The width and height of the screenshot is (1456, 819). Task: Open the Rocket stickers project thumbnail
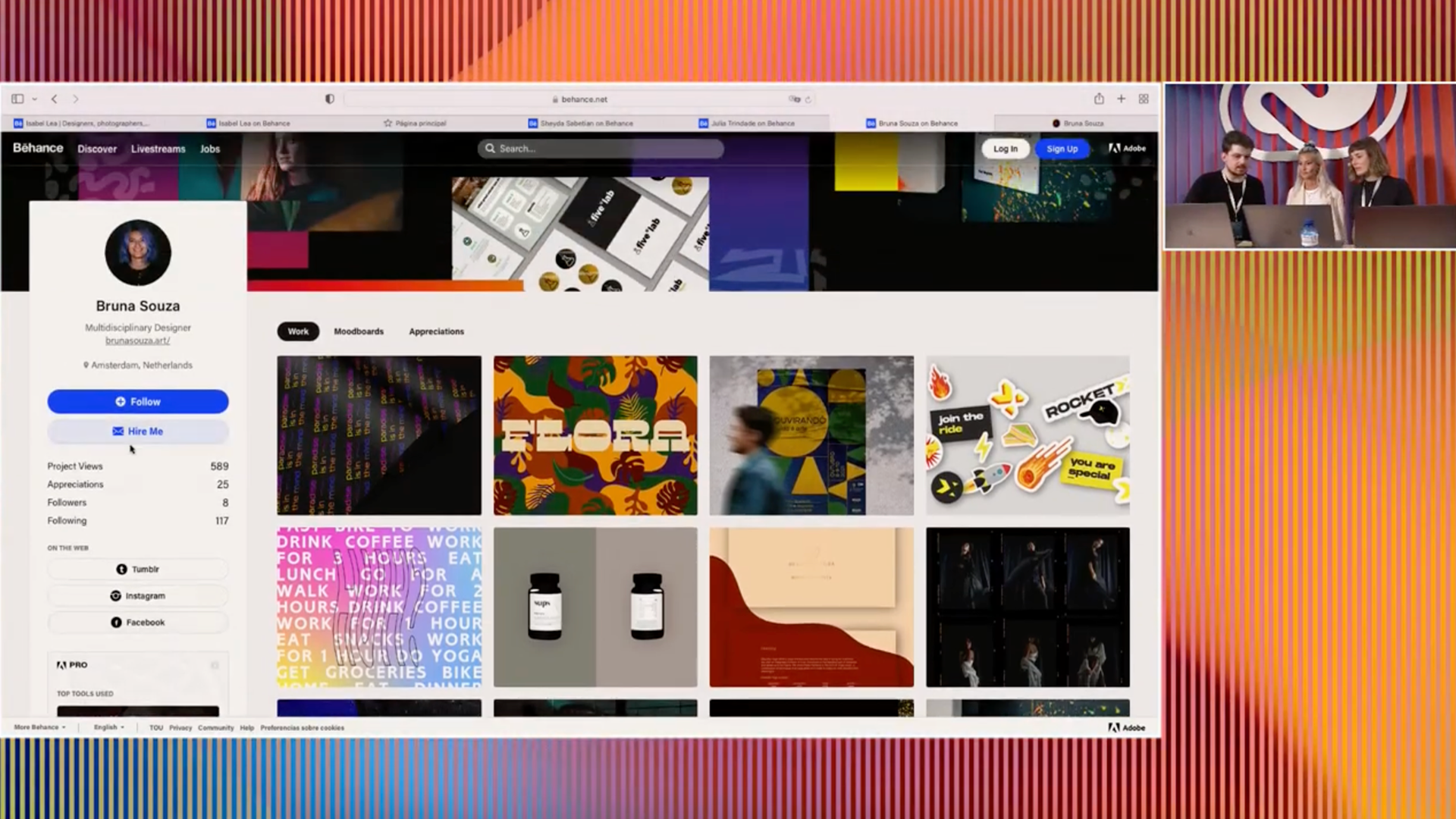tap(1028, 435)
